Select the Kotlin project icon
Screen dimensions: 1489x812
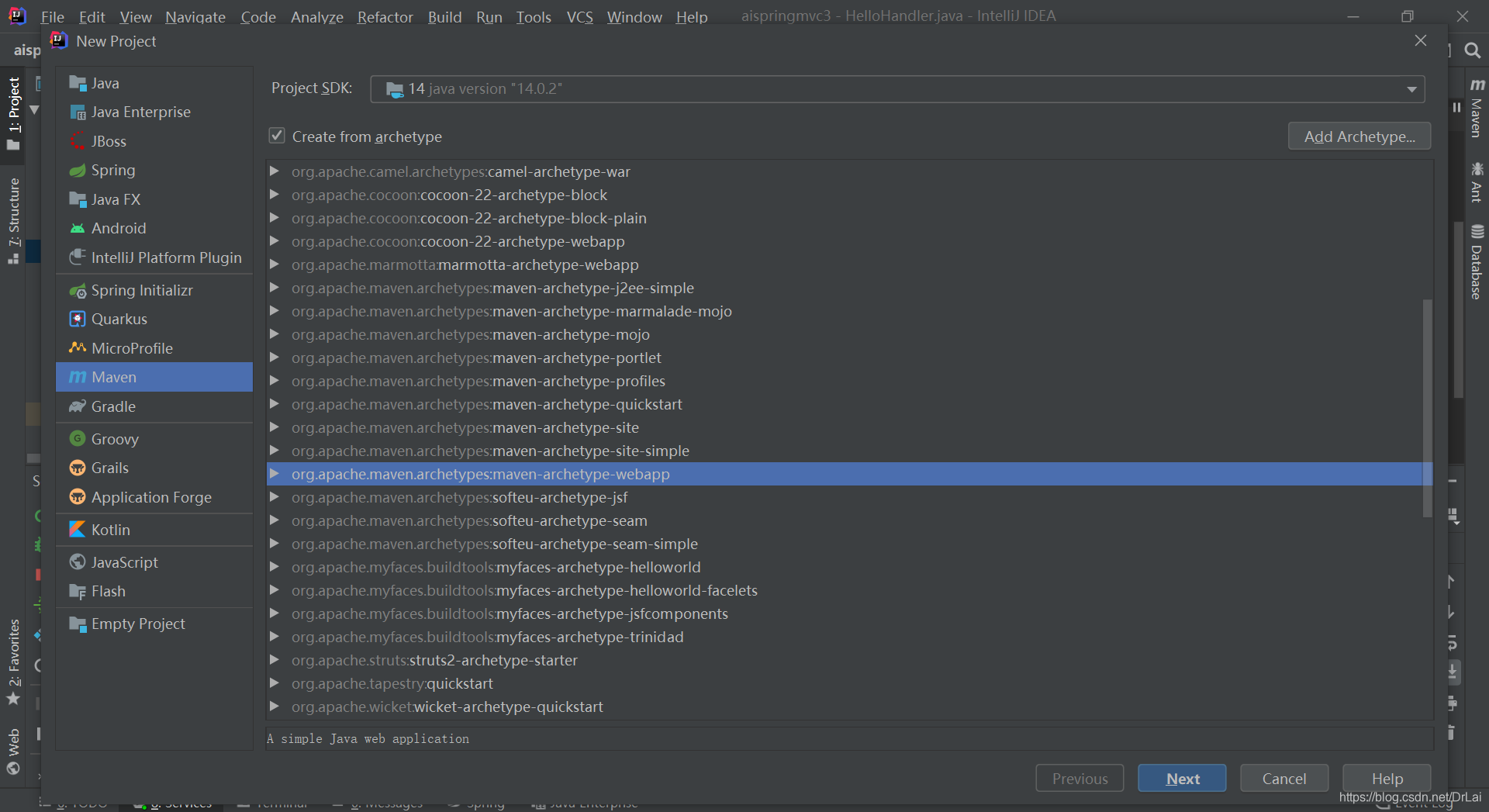78,530
